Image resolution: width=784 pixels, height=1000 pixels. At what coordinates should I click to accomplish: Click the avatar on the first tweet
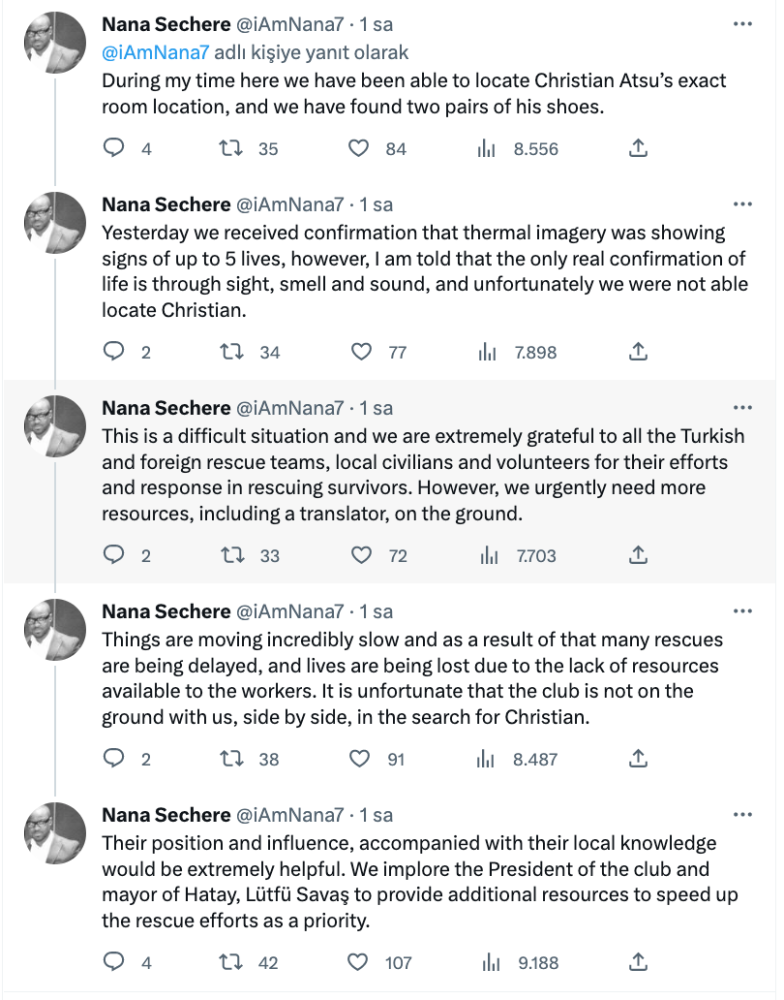coord(55,43)
